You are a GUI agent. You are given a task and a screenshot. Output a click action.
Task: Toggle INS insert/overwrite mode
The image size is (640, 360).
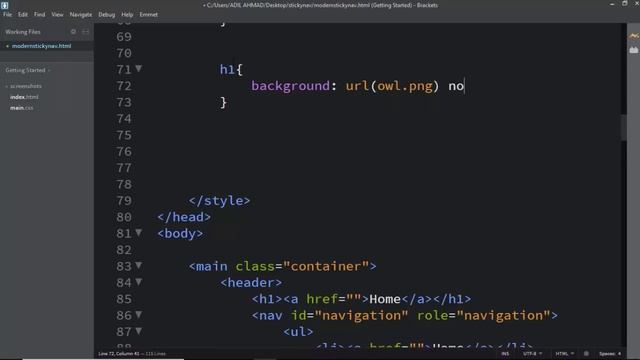[x=505, y=353]
